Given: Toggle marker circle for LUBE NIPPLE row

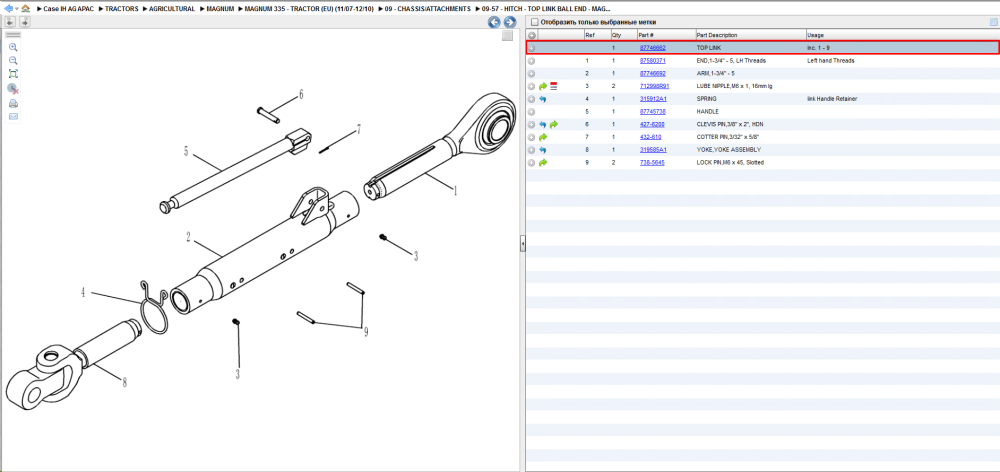Looking at the screenshot, I should point(532,86).
